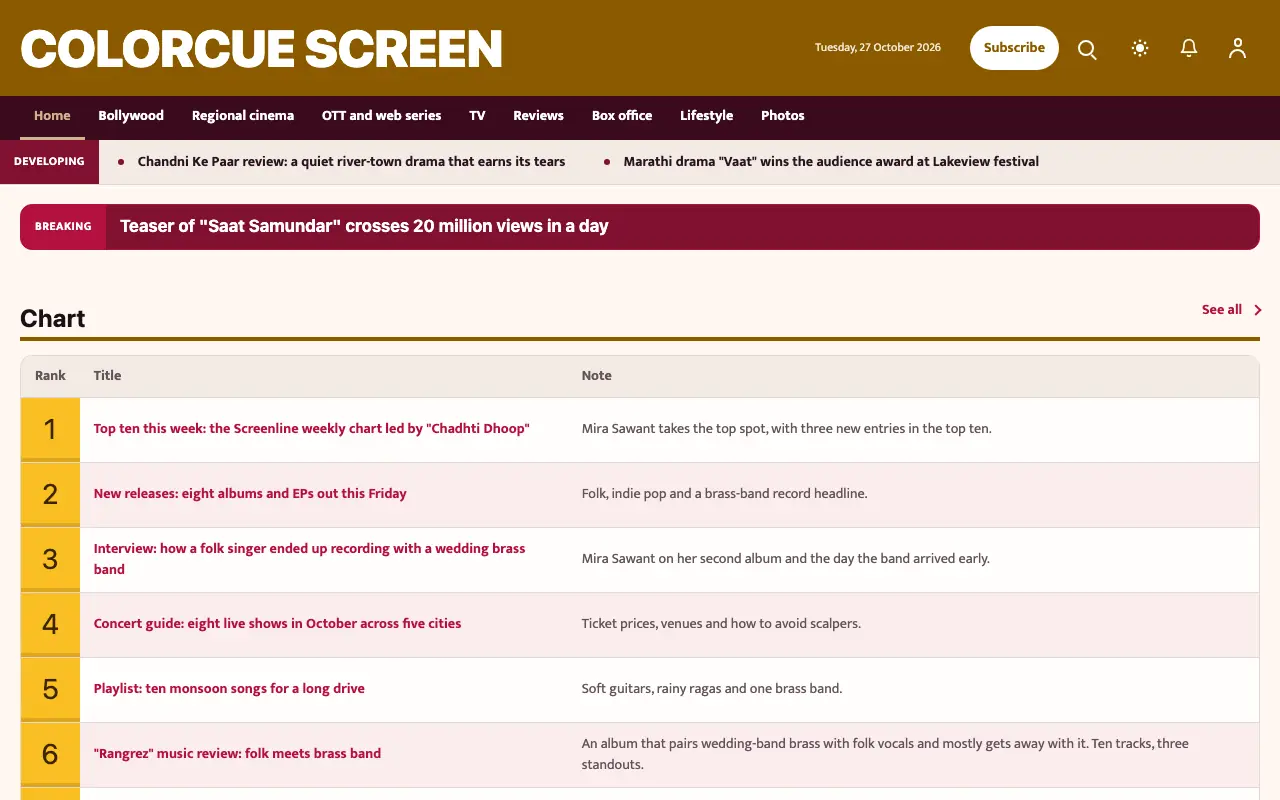Open the user account icon
The image size is (1280, 800).
[1238, 48]
